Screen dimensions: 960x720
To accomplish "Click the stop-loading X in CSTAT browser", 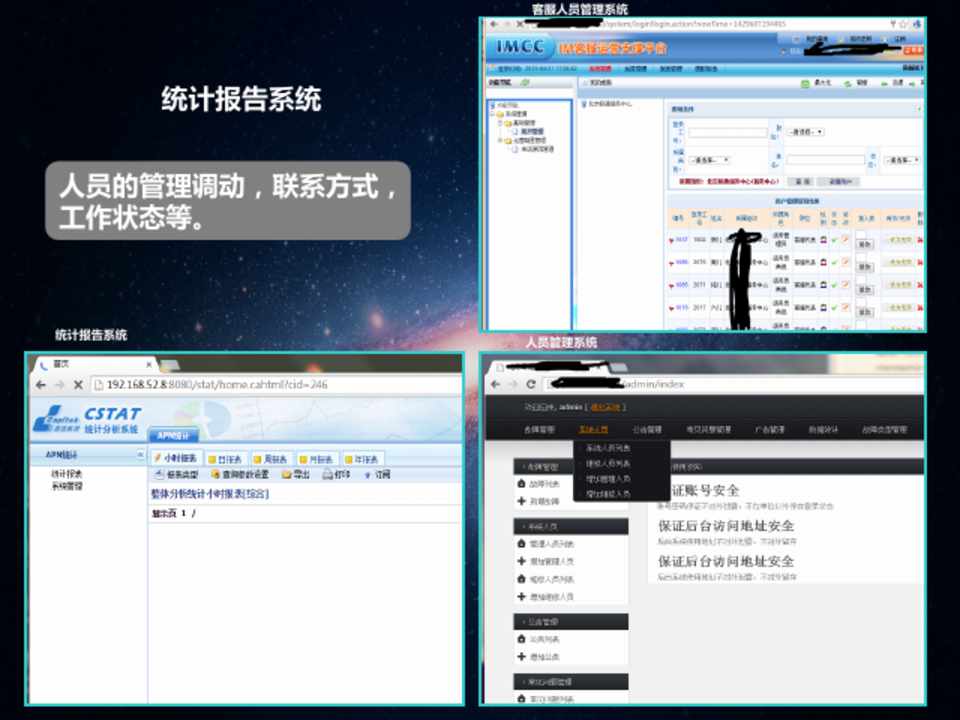I will 77,385.
